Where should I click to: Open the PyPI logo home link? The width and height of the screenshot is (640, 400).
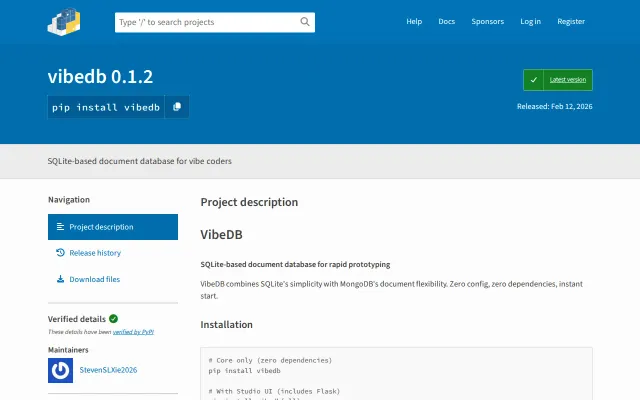tap(64, 22)
